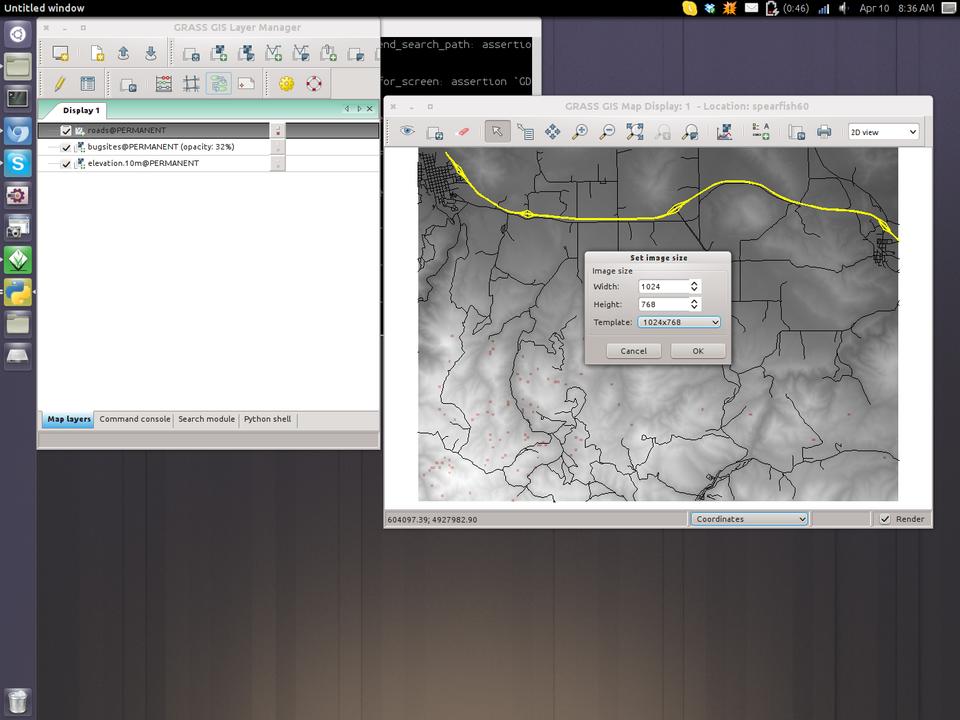Activate the Zoom in magnifier tool

[x=579, y=132]
